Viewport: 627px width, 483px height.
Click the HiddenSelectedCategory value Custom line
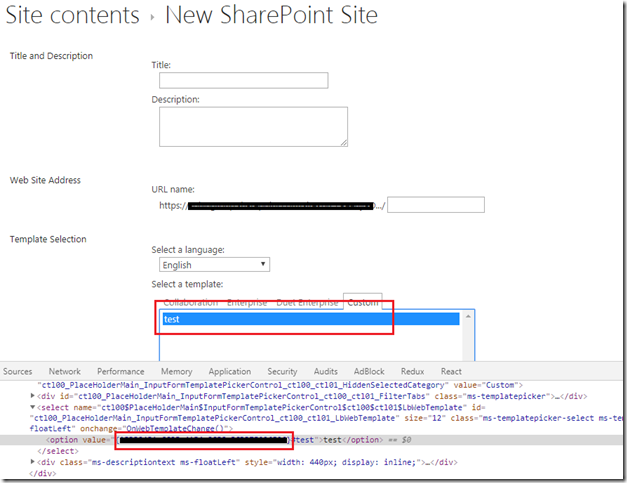click(x=280, y=385)
